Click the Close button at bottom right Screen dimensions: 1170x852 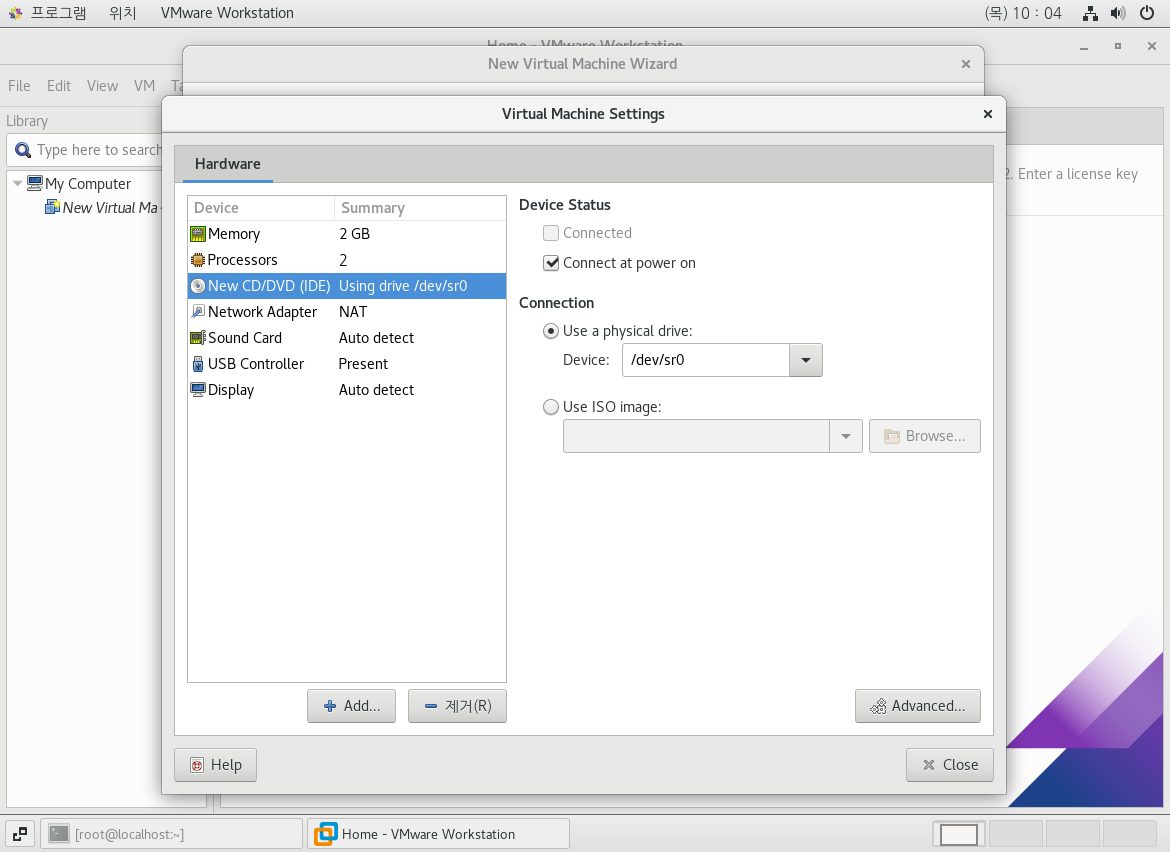click(950, 765)
